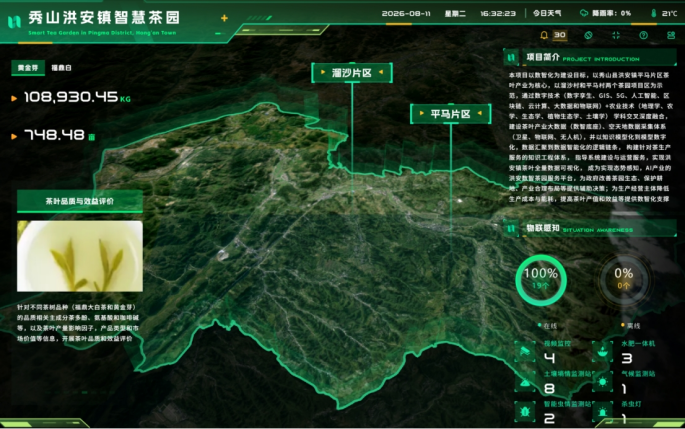
Task: Open help via the question mark icon
Action: [643, 35]
